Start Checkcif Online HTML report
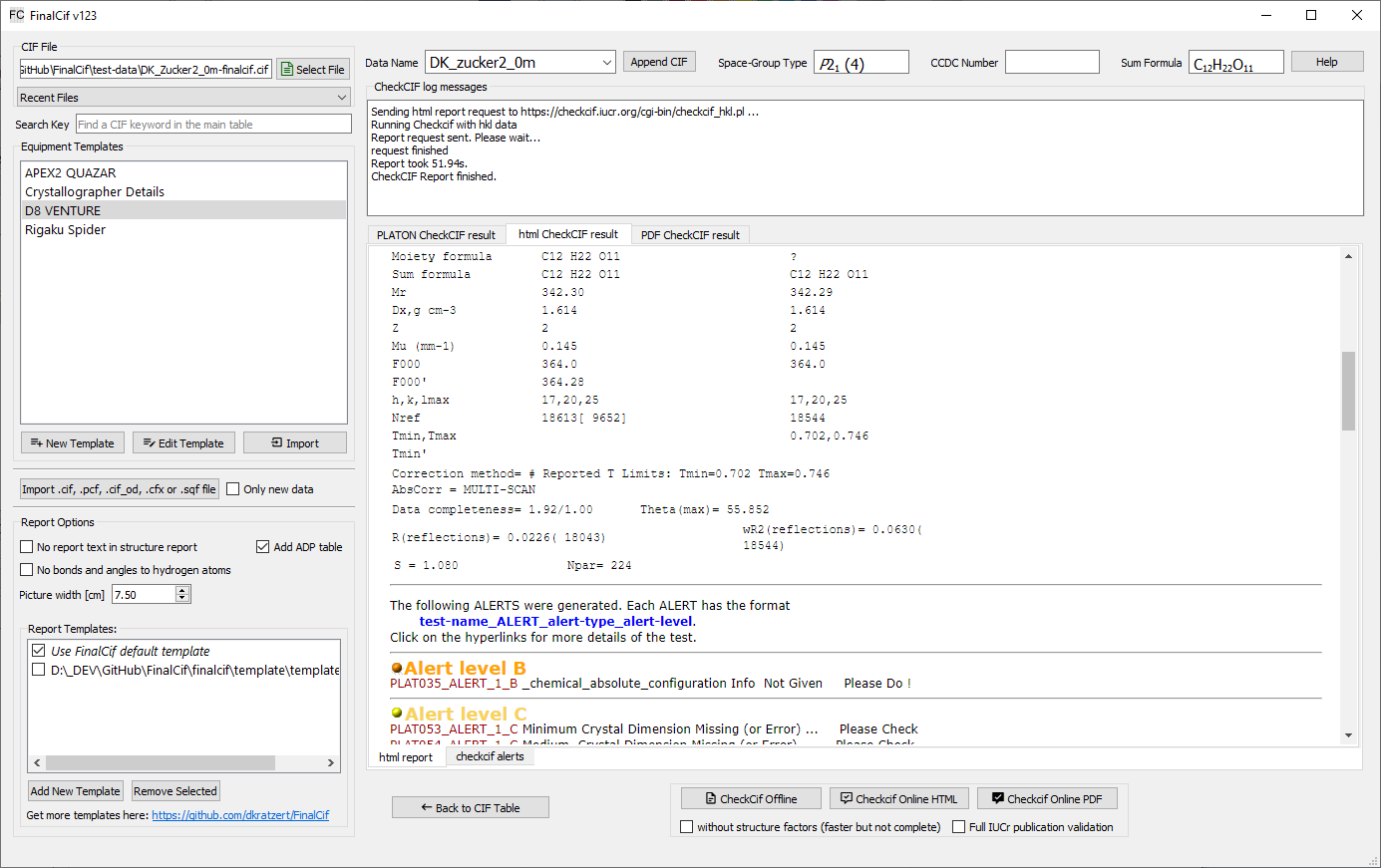 pyautogui.click(x=898, y=799)
